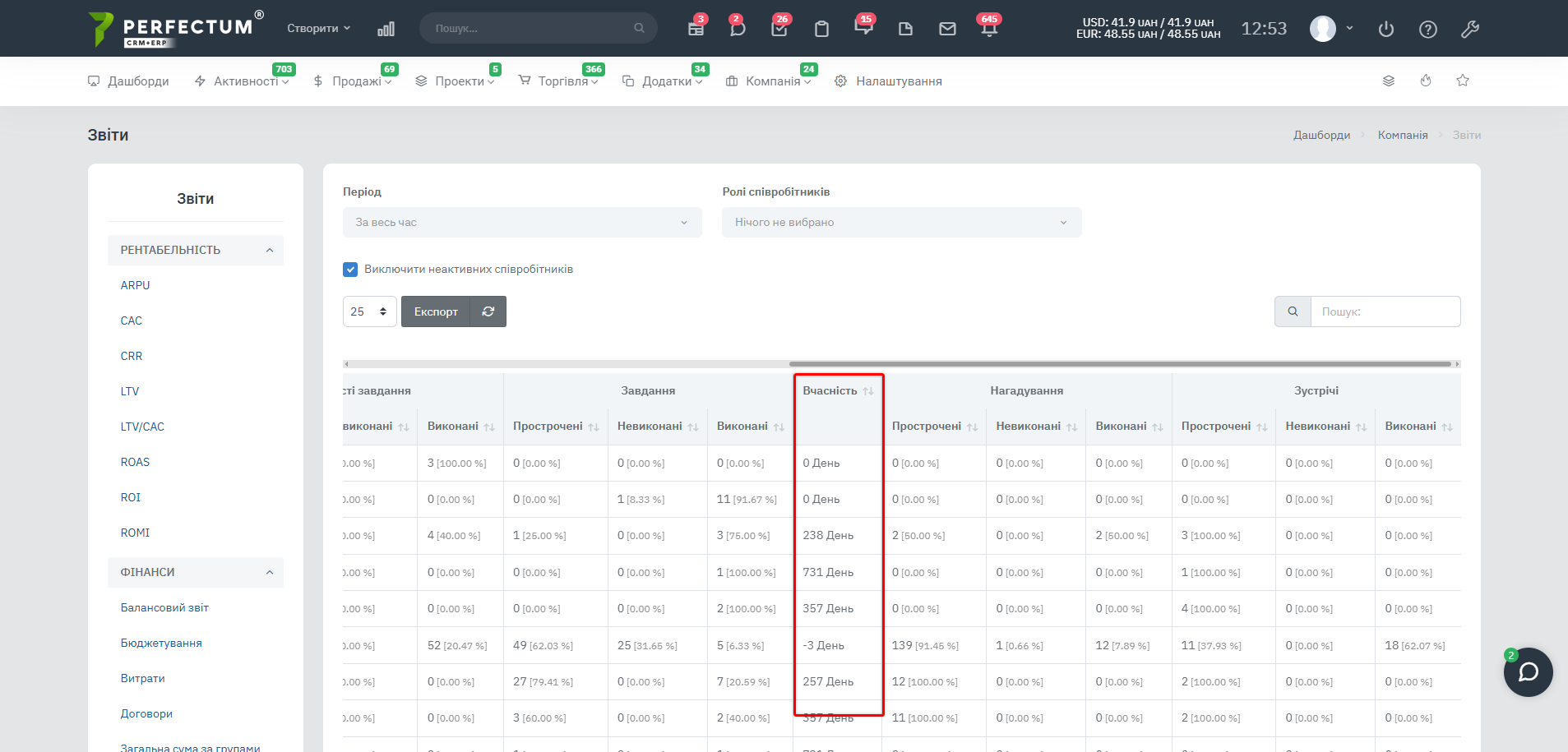
Task: Click the wrench setup icon
Action: [x=1470, y=30]
